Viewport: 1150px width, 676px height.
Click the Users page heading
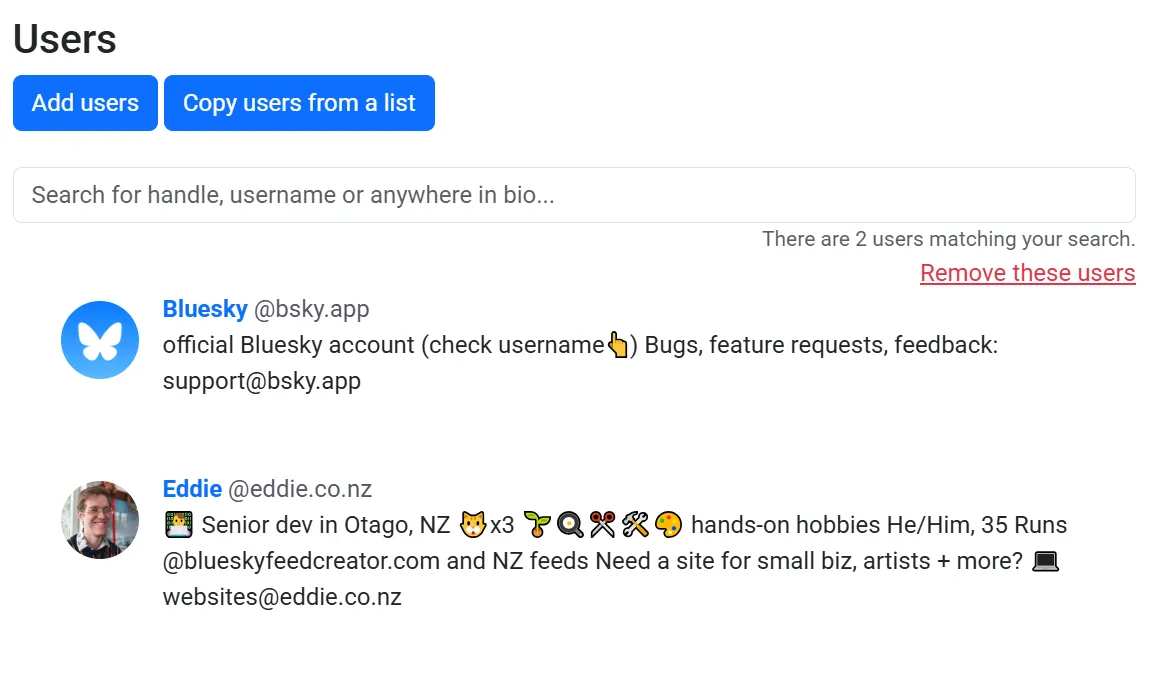[65, 39]
